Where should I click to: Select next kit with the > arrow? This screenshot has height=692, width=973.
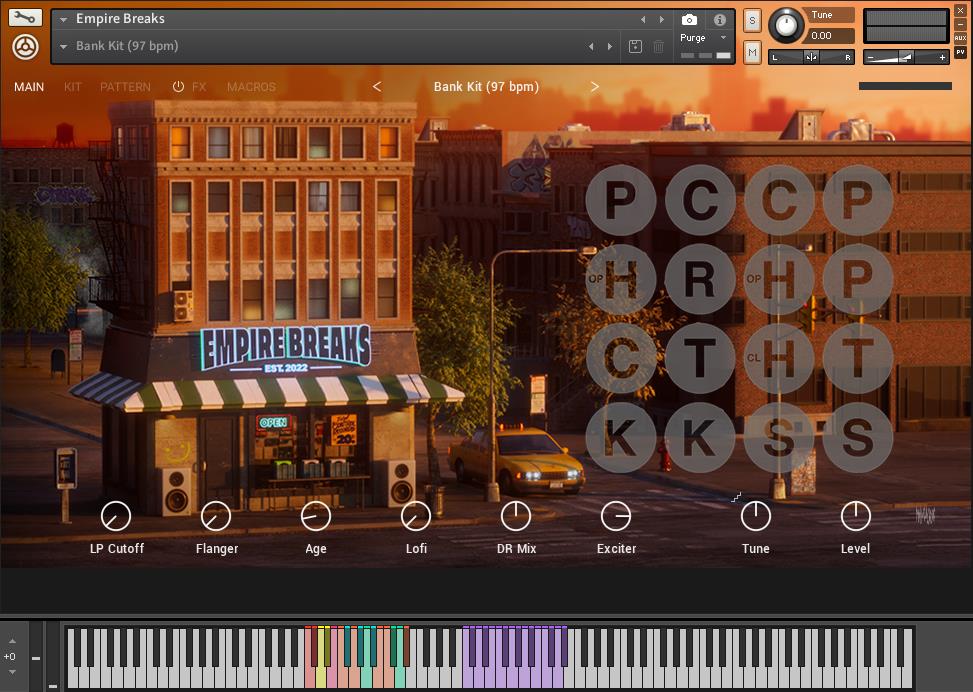pyautogui.click(x=594, y=87)
